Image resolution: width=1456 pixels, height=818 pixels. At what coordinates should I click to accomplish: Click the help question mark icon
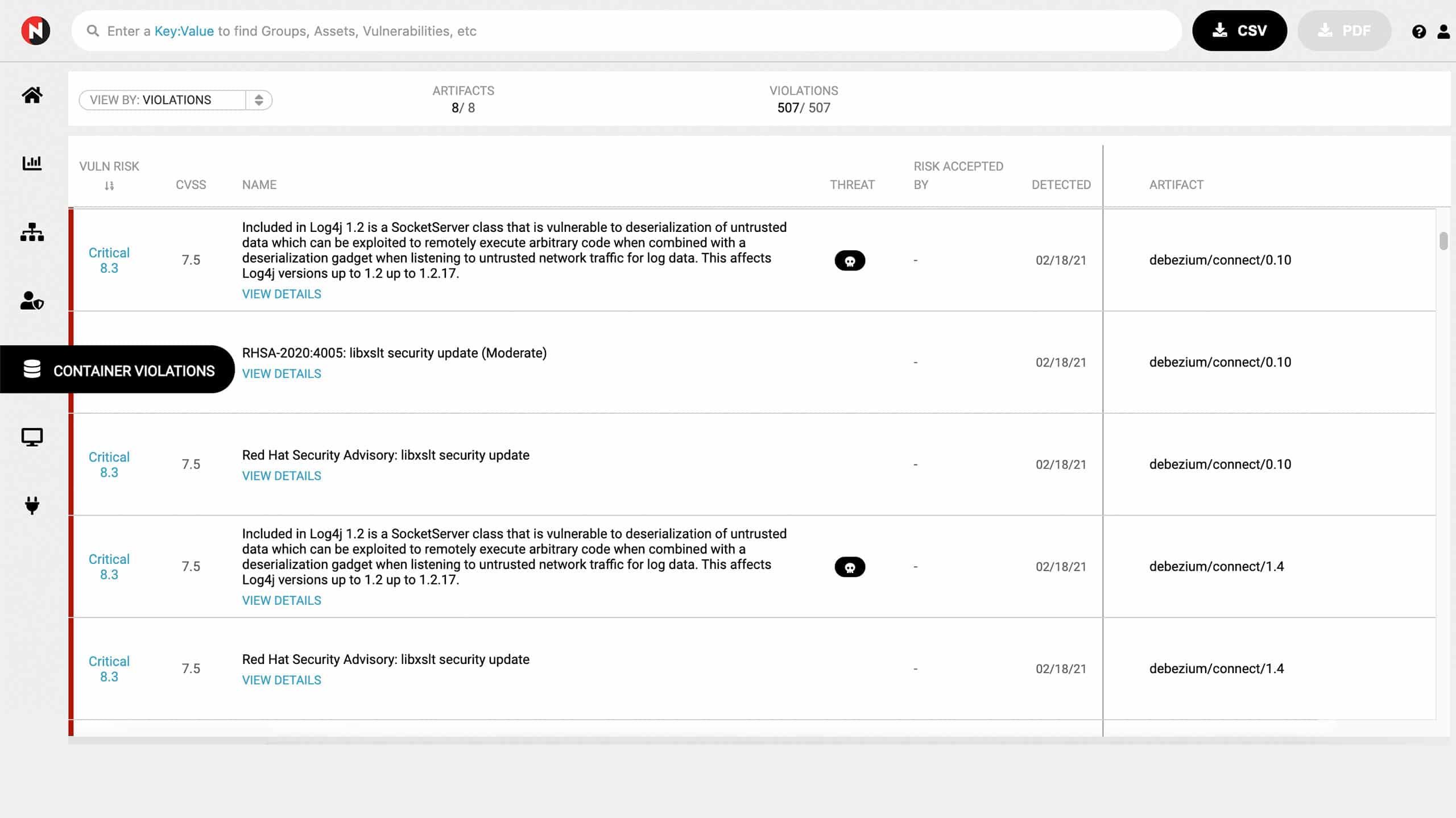point(1418,31)
